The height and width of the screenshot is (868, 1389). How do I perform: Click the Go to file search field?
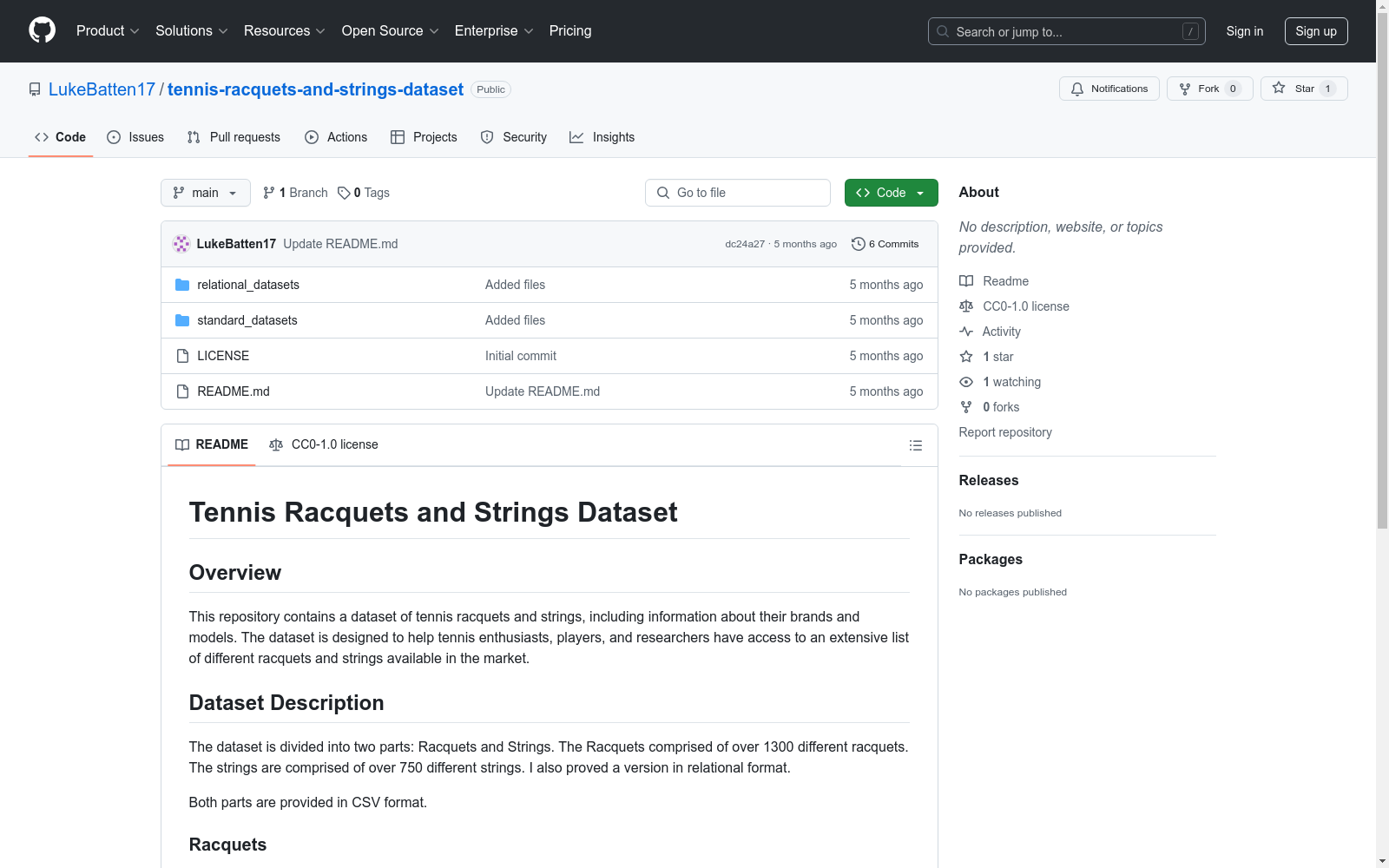[x=738, y=193]
